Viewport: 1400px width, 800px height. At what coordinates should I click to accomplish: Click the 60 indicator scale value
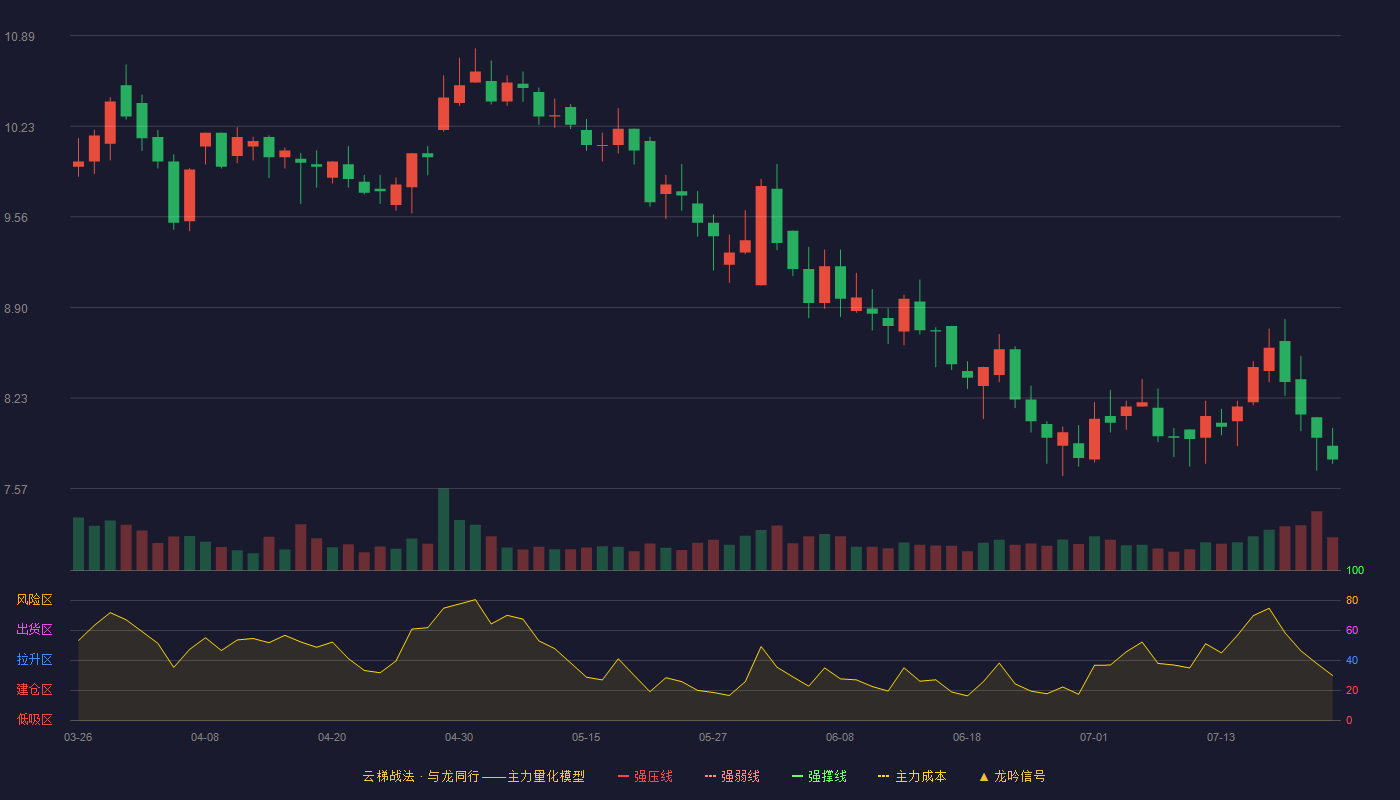tap(1352, 631)
